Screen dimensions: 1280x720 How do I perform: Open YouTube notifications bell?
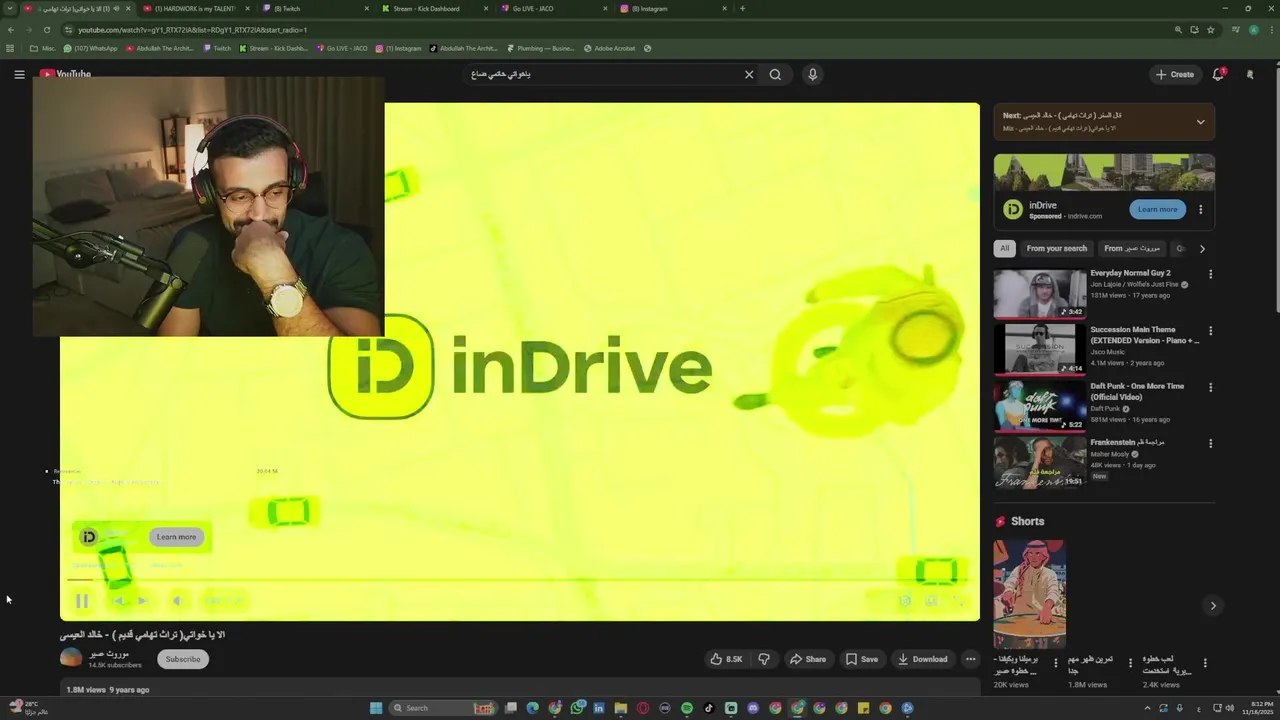[x=1218, y=74]
